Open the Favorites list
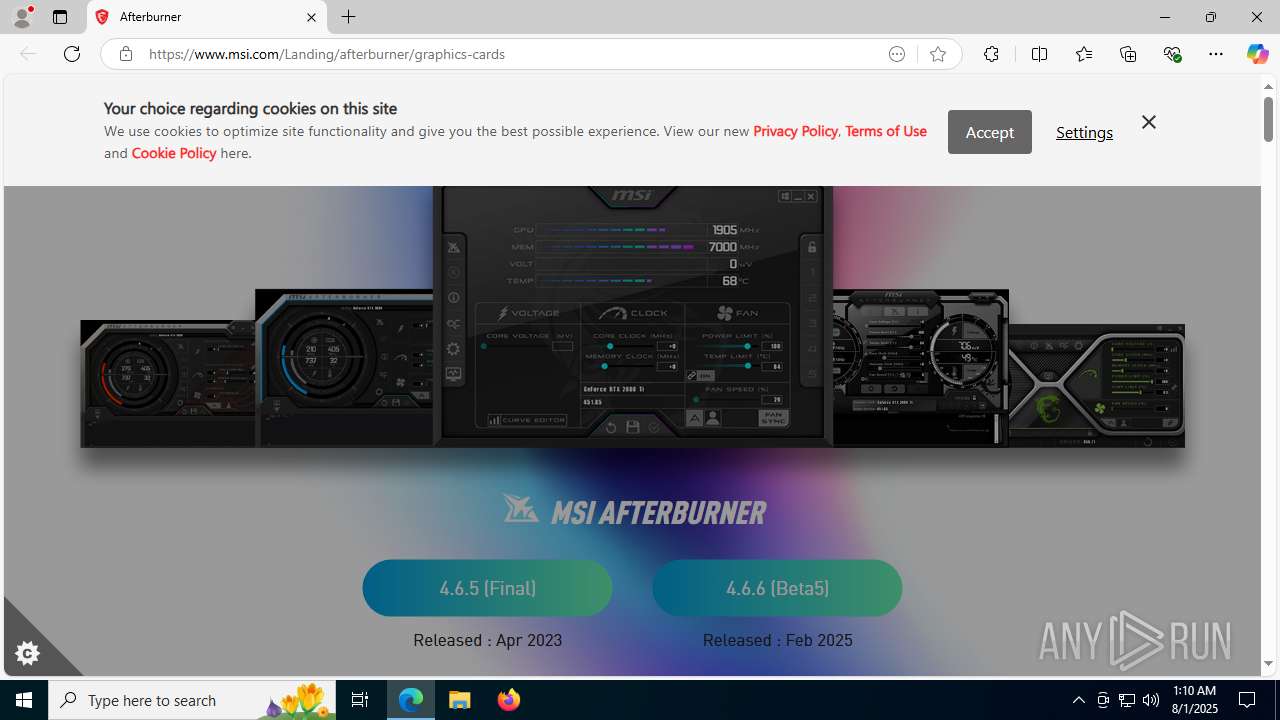 pos(1084,54)
